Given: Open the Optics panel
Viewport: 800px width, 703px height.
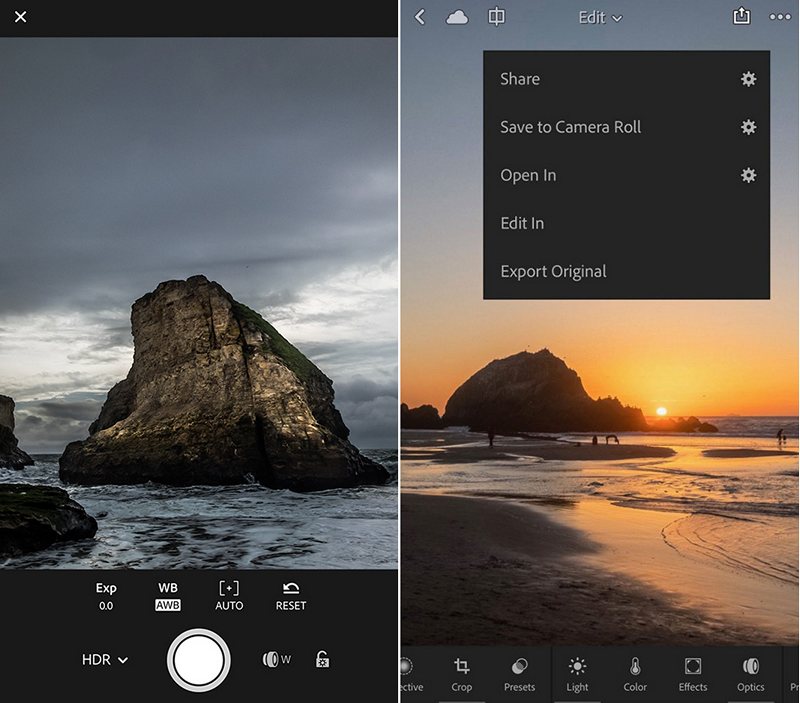Looking at the screenshot, I should (x=751, y=674).
